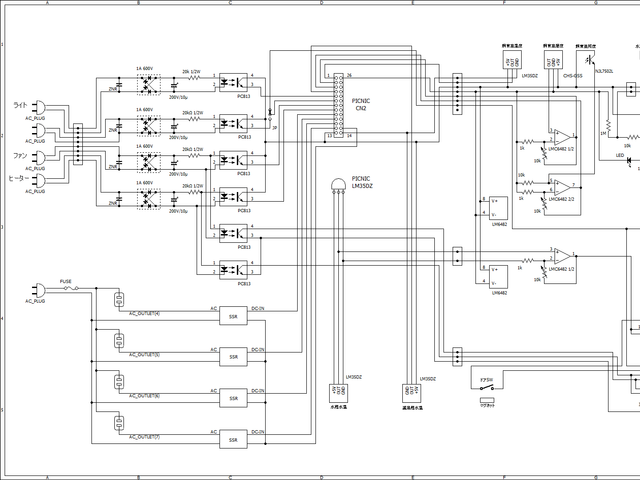Select the JP jumper near PC813
Image resolution: width=640 pixels, height=480 pixels.
point(269,117)
